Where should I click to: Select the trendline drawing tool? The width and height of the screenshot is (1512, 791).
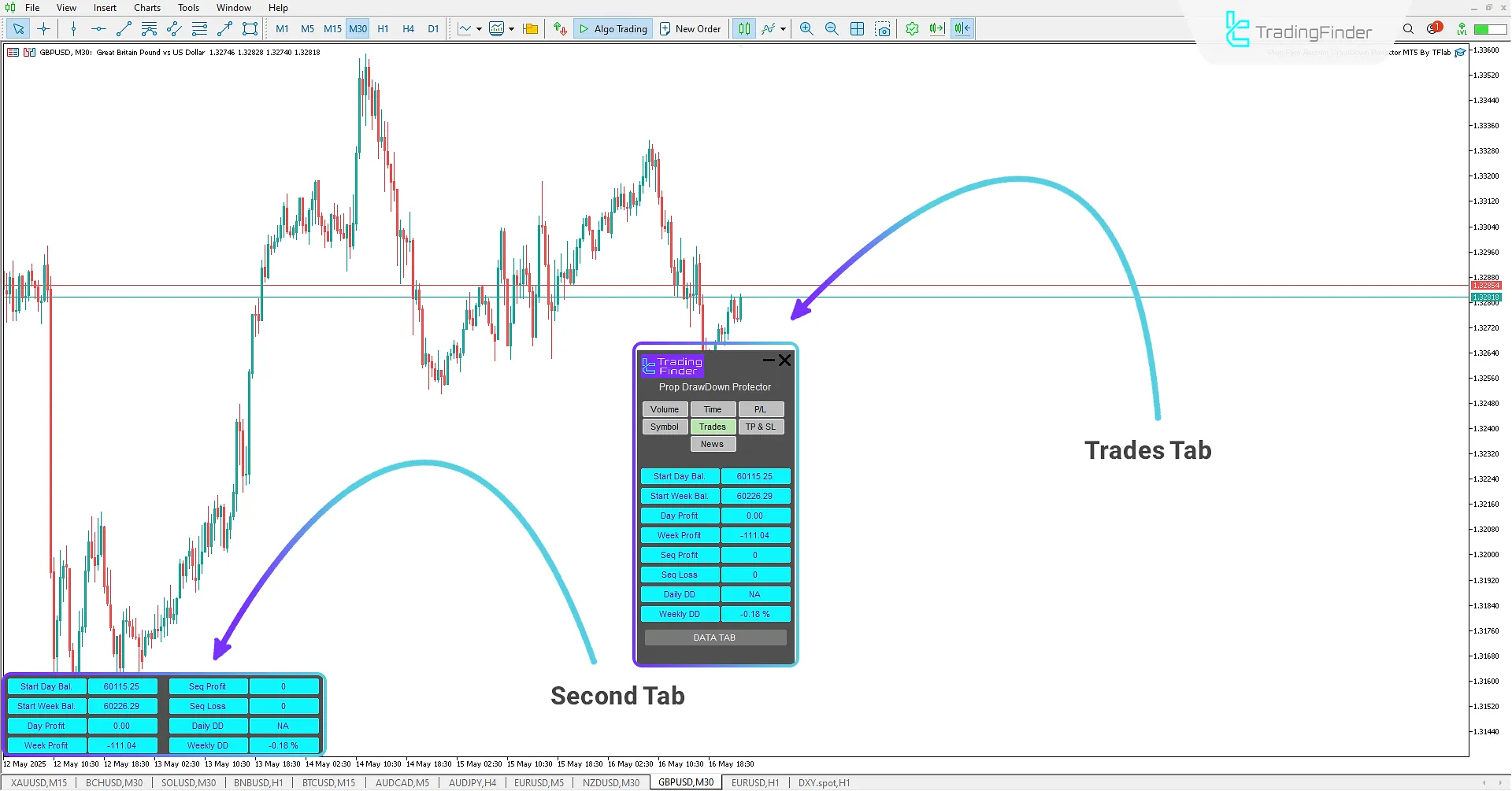click(124, 29)
